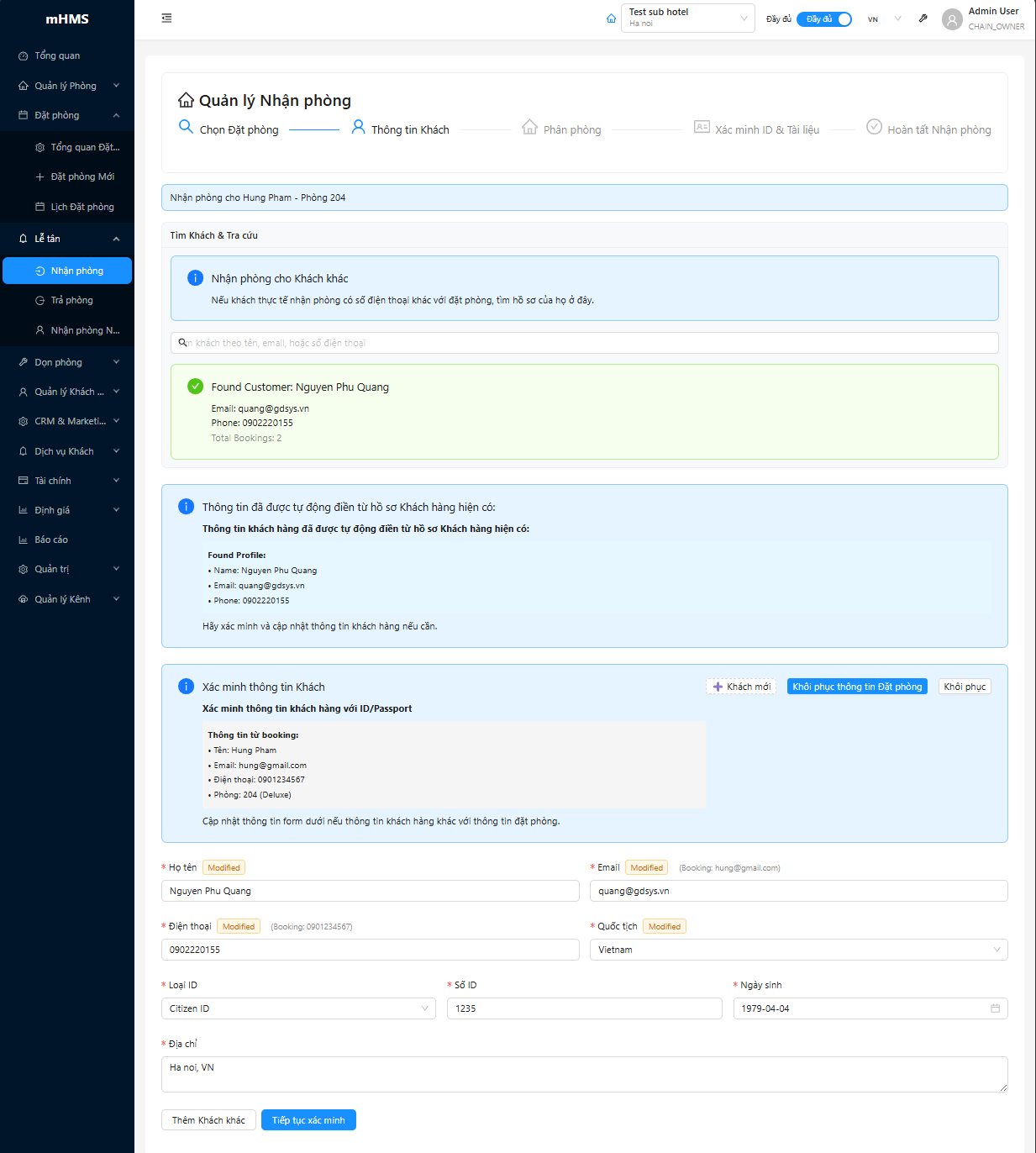Open Lịch Đặt phòng menu item

tap(82, 207)
